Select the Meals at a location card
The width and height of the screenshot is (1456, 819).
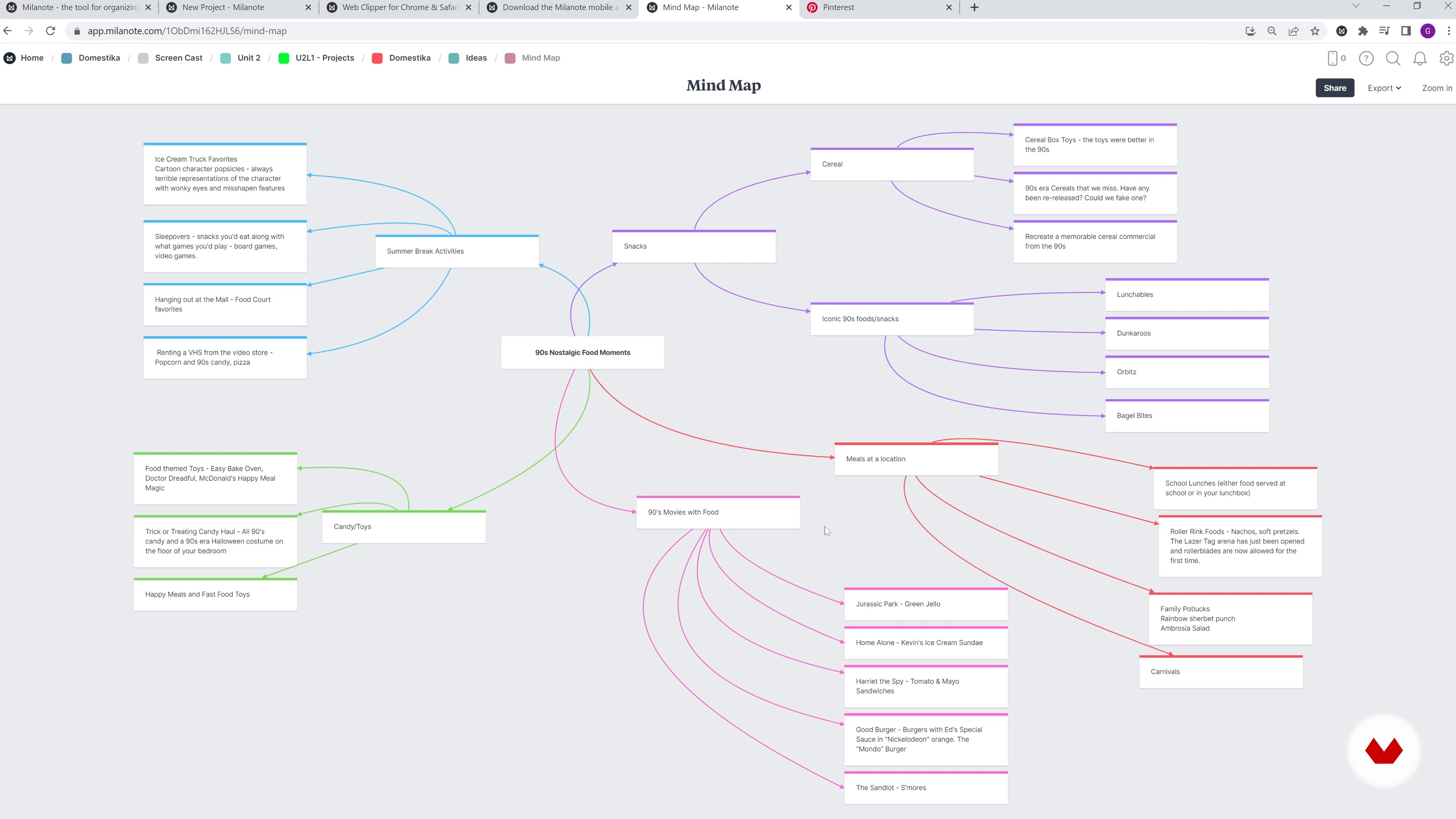(916, 459)
